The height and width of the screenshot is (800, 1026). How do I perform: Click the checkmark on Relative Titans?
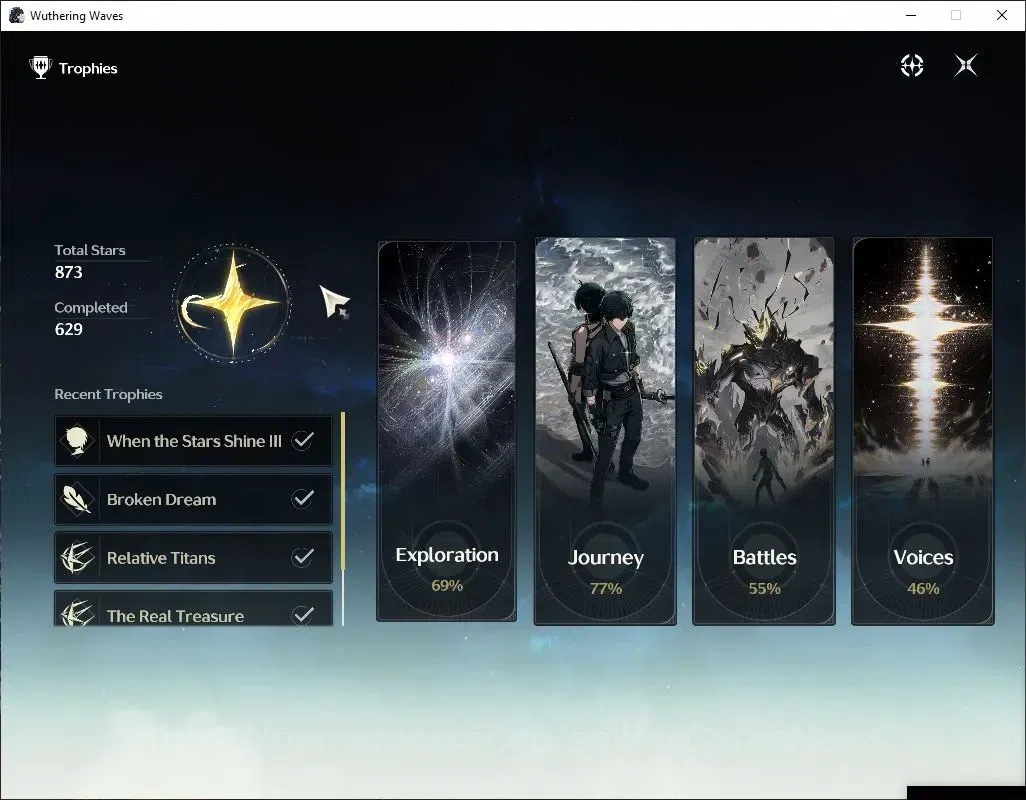[x=302, y=557]
